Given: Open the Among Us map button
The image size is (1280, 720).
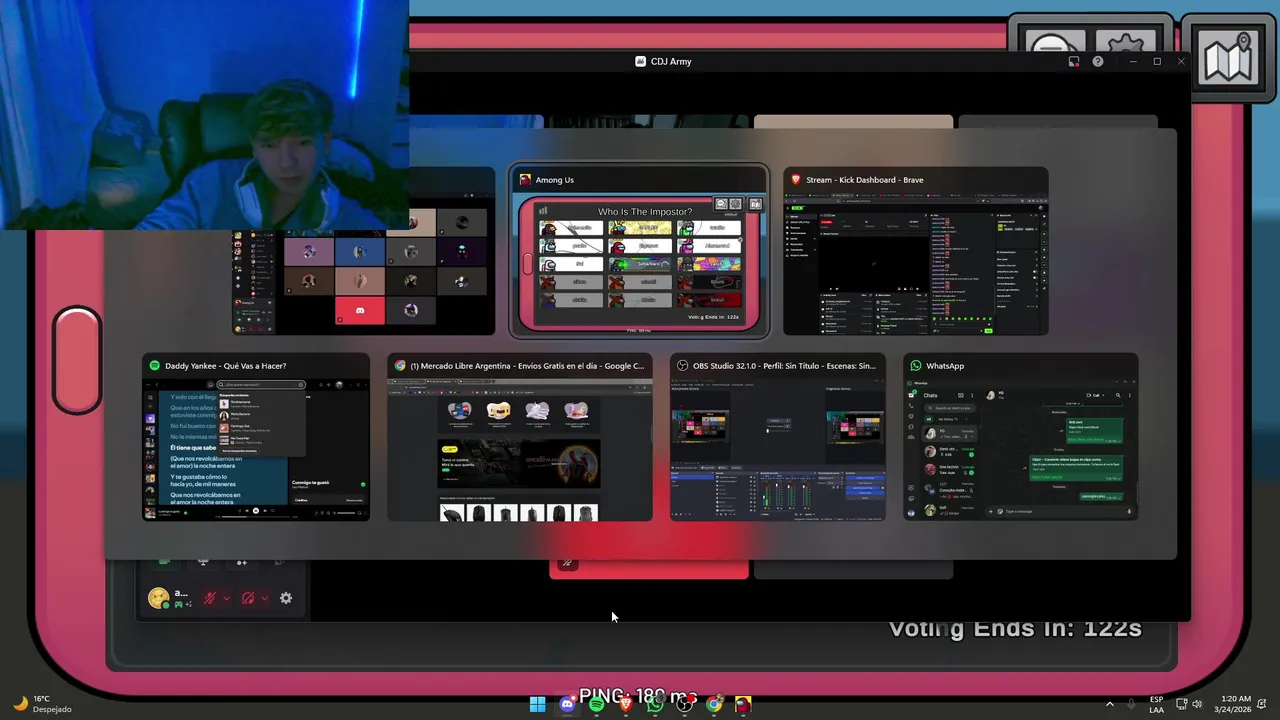Looking at the screenshot, I should tap(1229, 58).
